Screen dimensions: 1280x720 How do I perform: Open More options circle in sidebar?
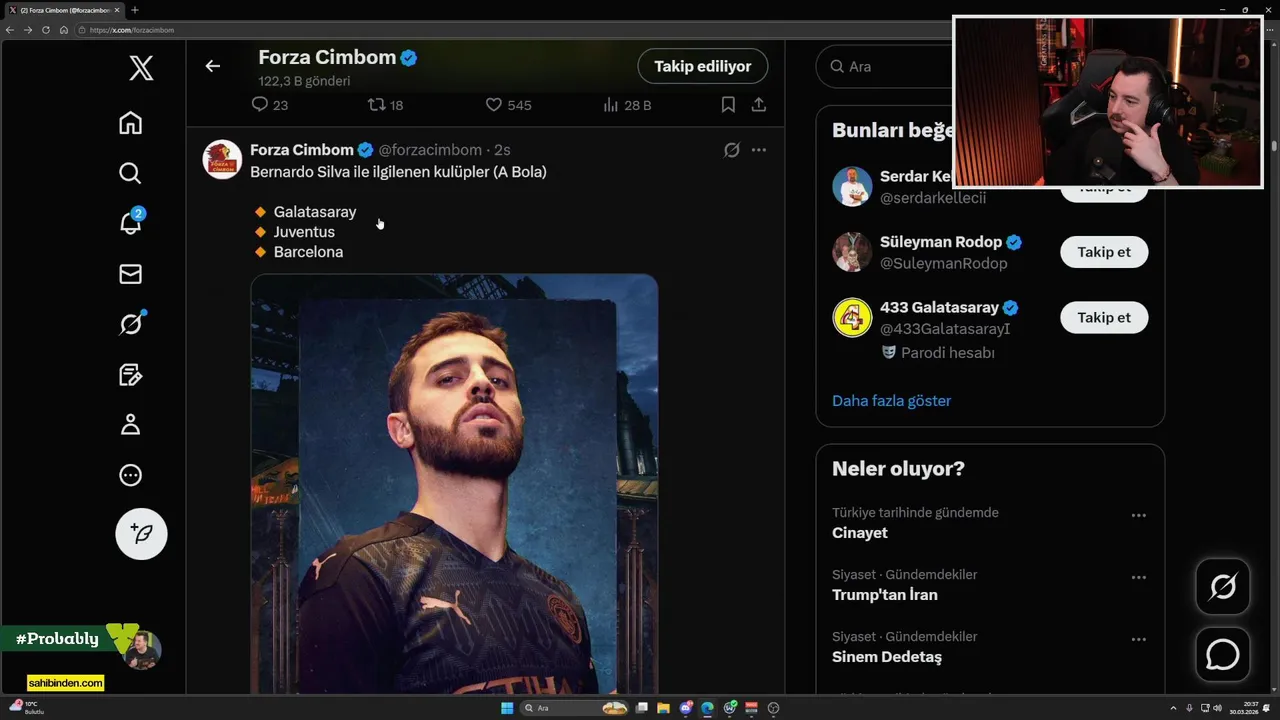pos(130,476)
